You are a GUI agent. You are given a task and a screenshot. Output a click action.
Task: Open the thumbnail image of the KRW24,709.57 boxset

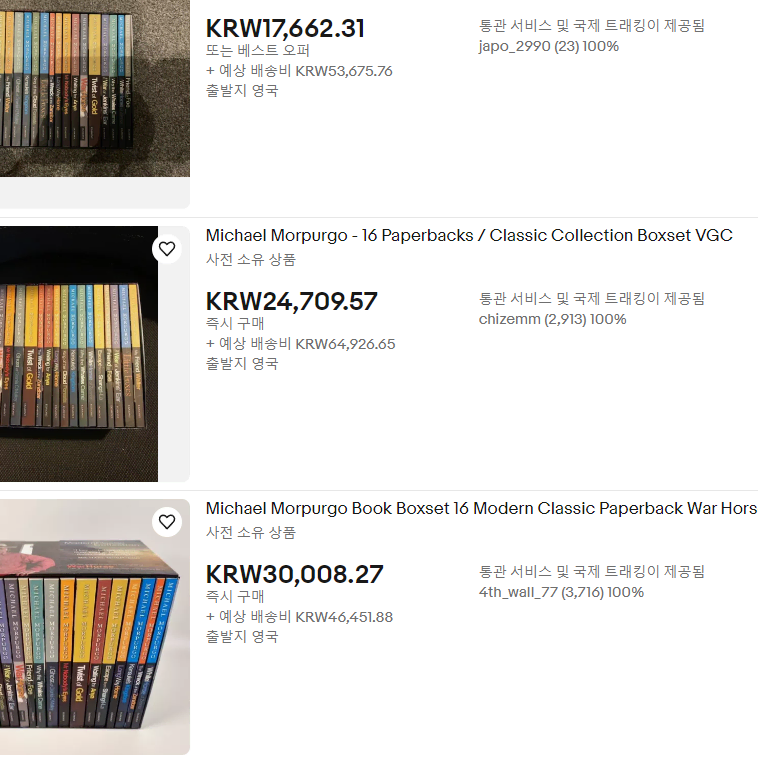(x=79, y=354)
